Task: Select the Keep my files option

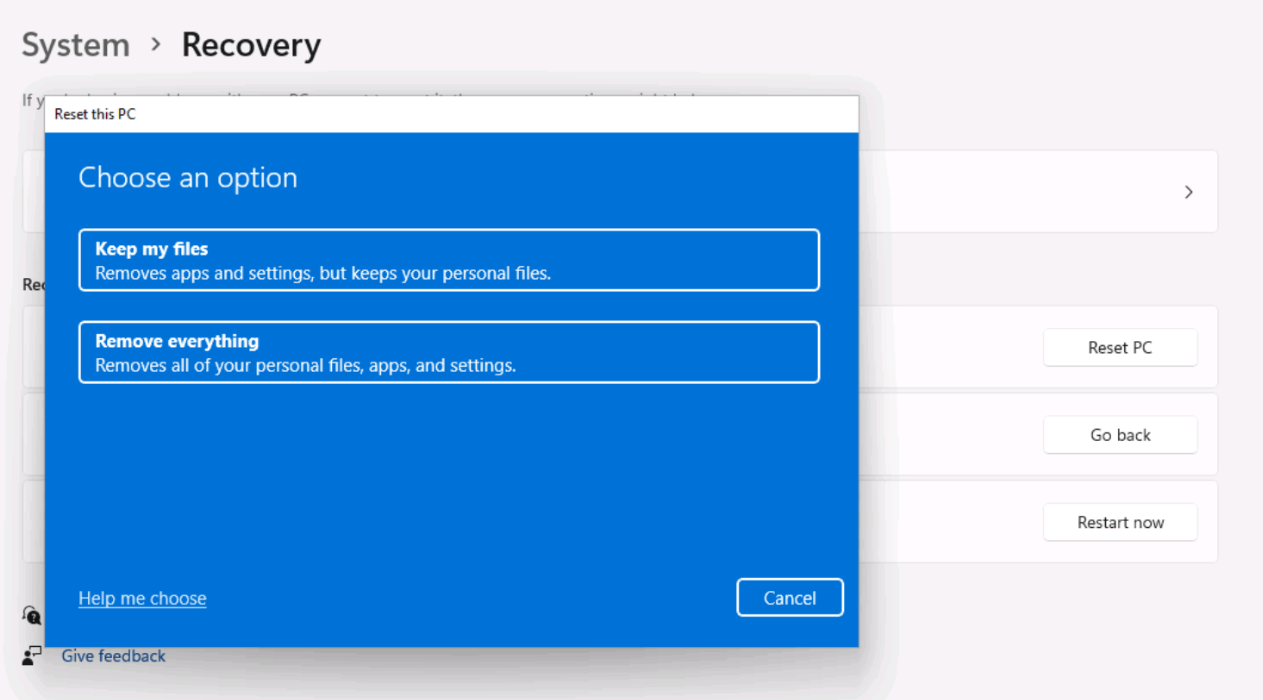Action: tap(449, 260)
